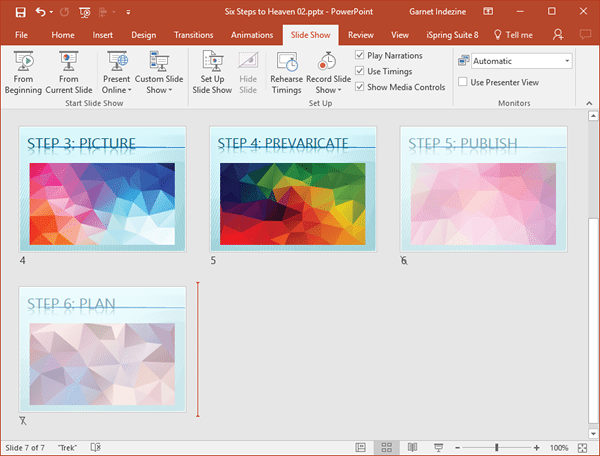Click the Undo arrow icon
This screenshot has width=600, height=456.
(40, 12)
